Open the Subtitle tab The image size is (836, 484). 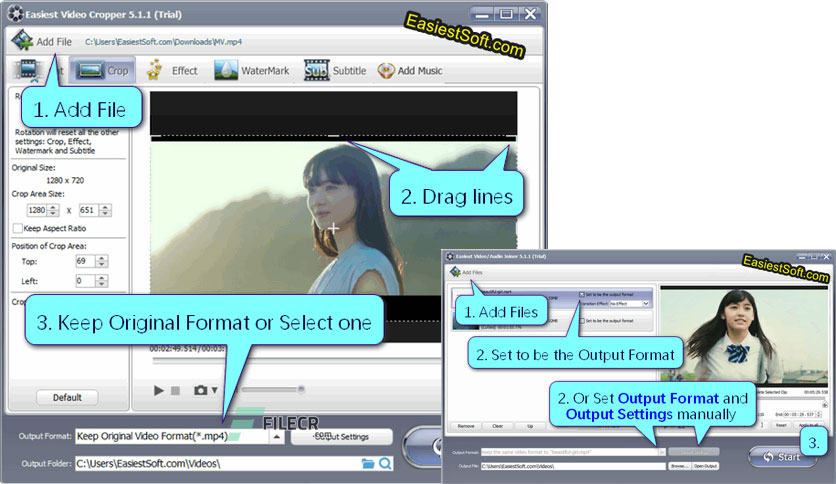(335, 70)
